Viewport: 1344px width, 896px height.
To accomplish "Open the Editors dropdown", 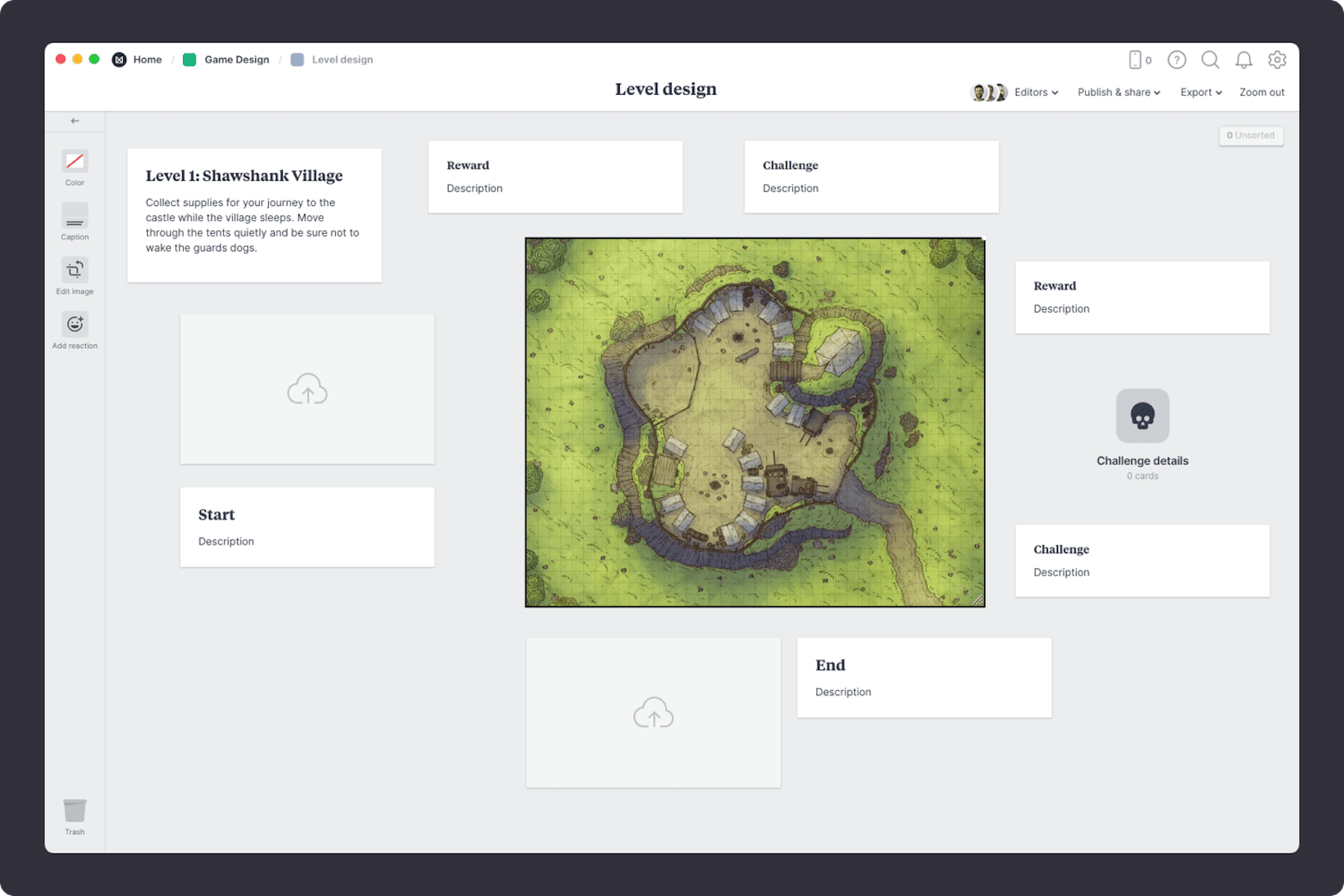I will coord(1035,92).
